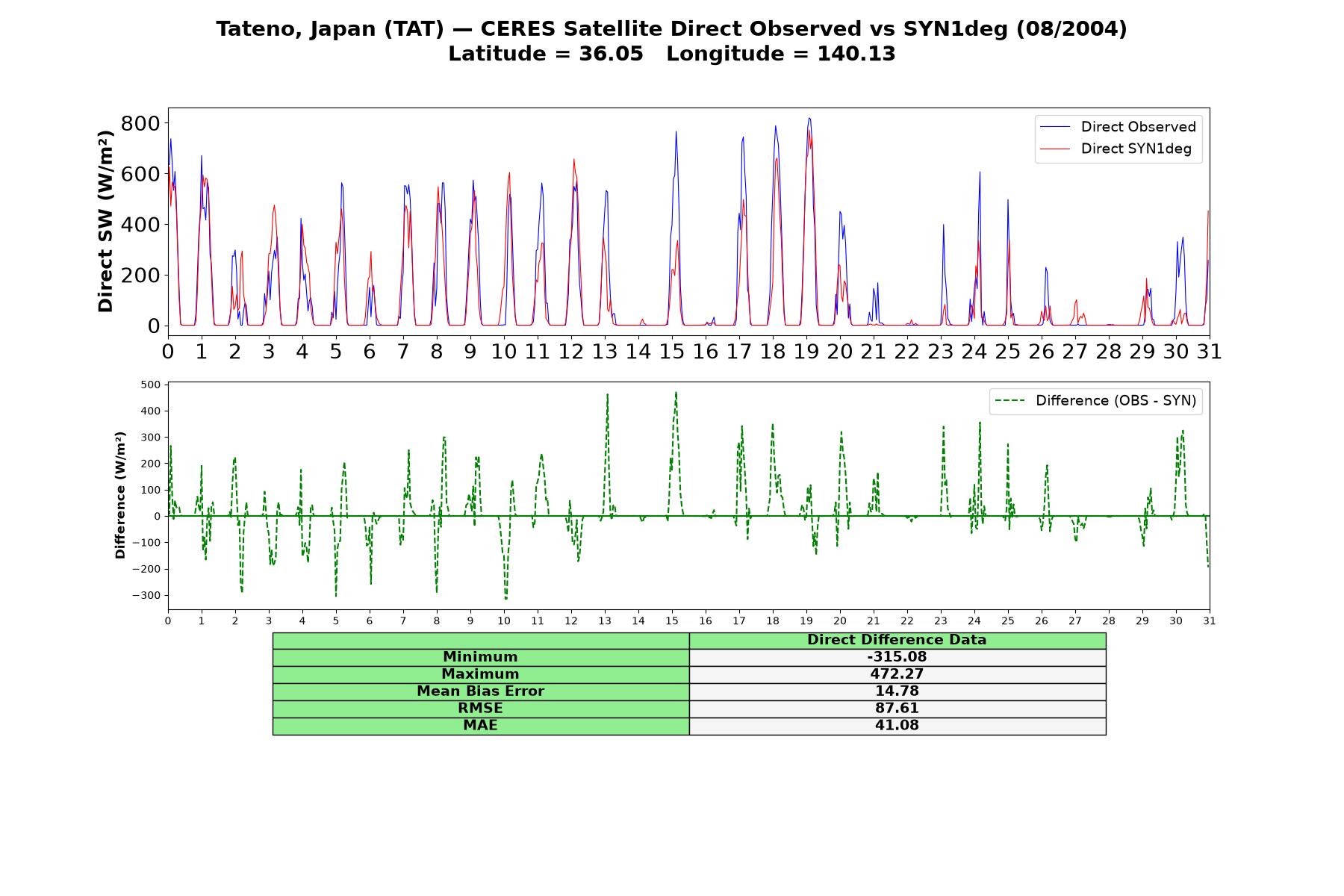Click the Minimum value -315.08 cell
The width and height of the screenshot is (1344, 896).
[897, 657]
